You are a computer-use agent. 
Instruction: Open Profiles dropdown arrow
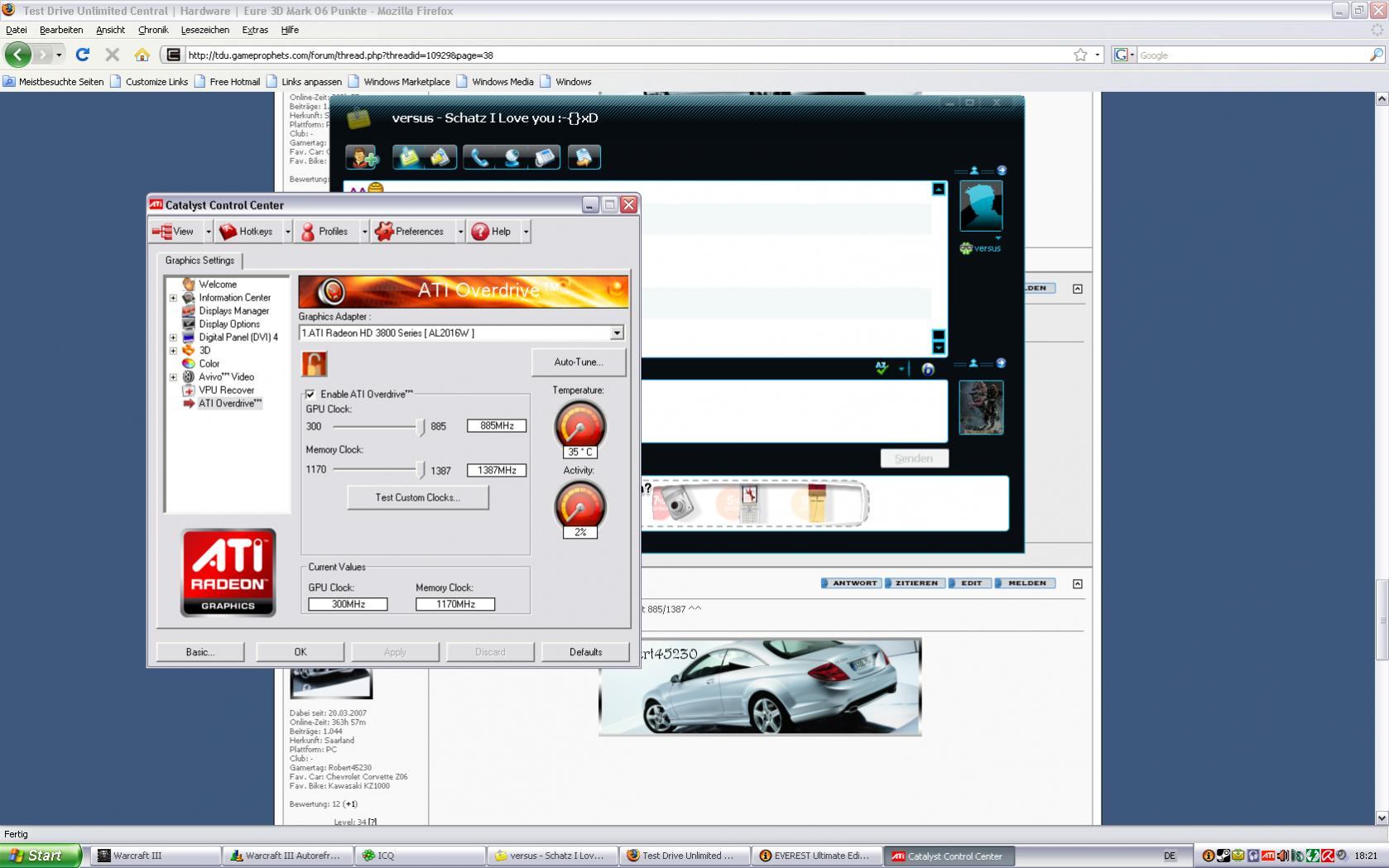pos(364,232)
